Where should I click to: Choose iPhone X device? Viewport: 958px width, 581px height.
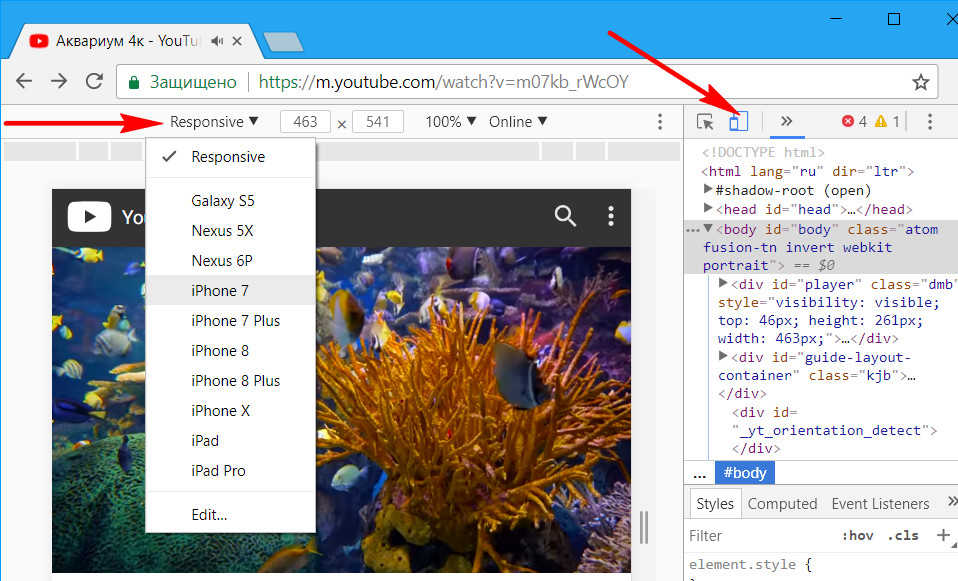[230, 411]
